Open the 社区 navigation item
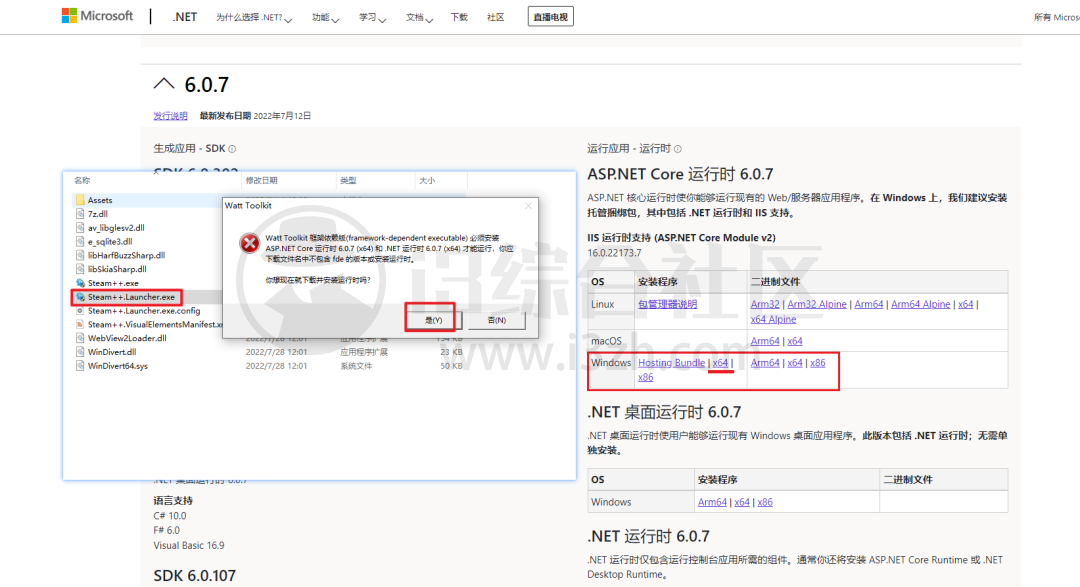1080x587 pixels. click(x=495, y=17)
